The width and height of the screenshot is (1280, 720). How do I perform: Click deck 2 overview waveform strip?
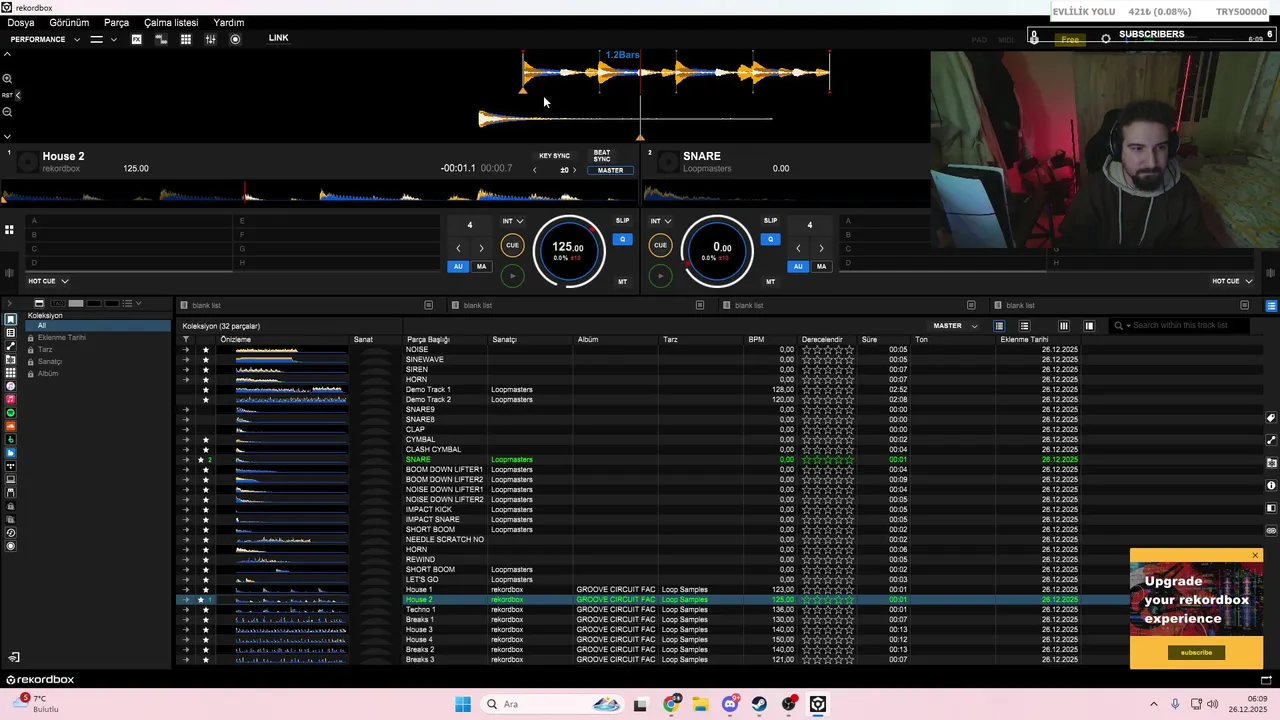(786, 192)
